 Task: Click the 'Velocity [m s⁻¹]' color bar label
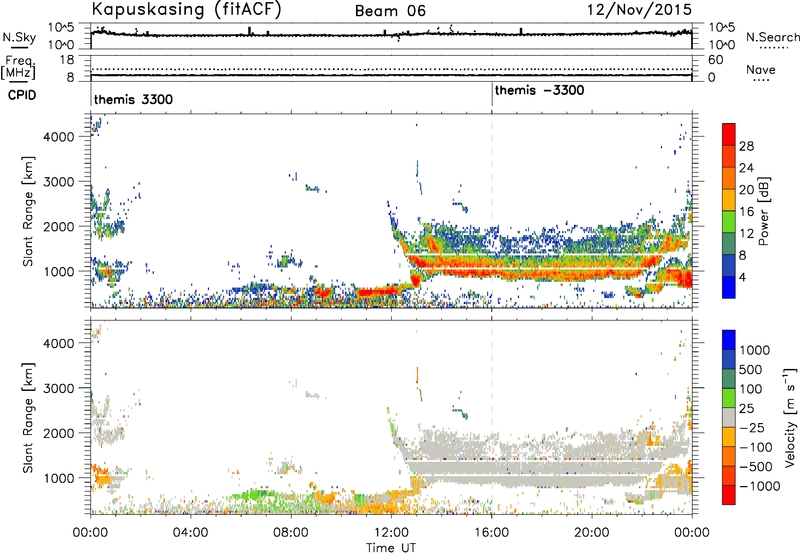[790, 417]
